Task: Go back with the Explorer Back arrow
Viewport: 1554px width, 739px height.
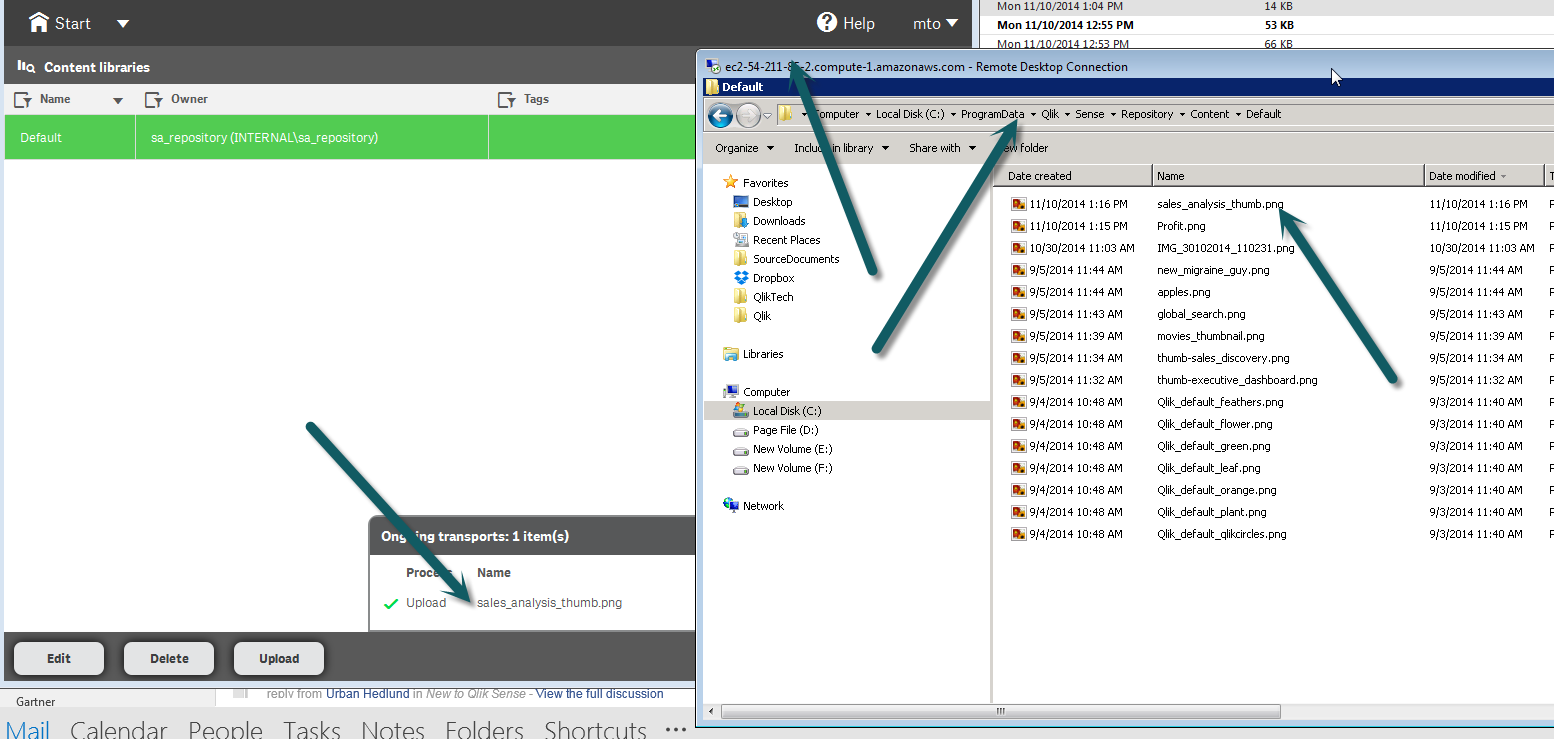Action: [x=720, y=115]
